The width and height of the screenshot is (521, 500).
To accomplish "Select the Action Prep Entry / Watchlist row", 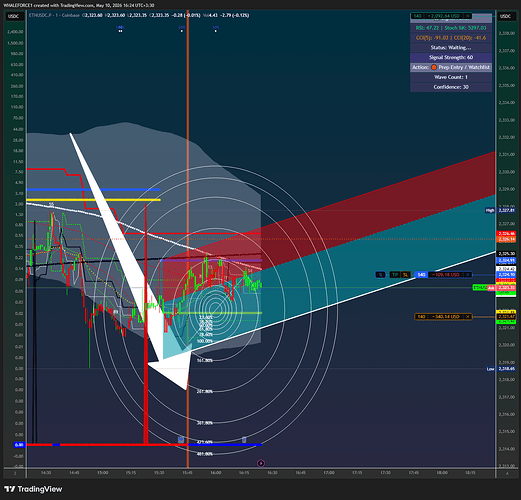I will [451, 67].
